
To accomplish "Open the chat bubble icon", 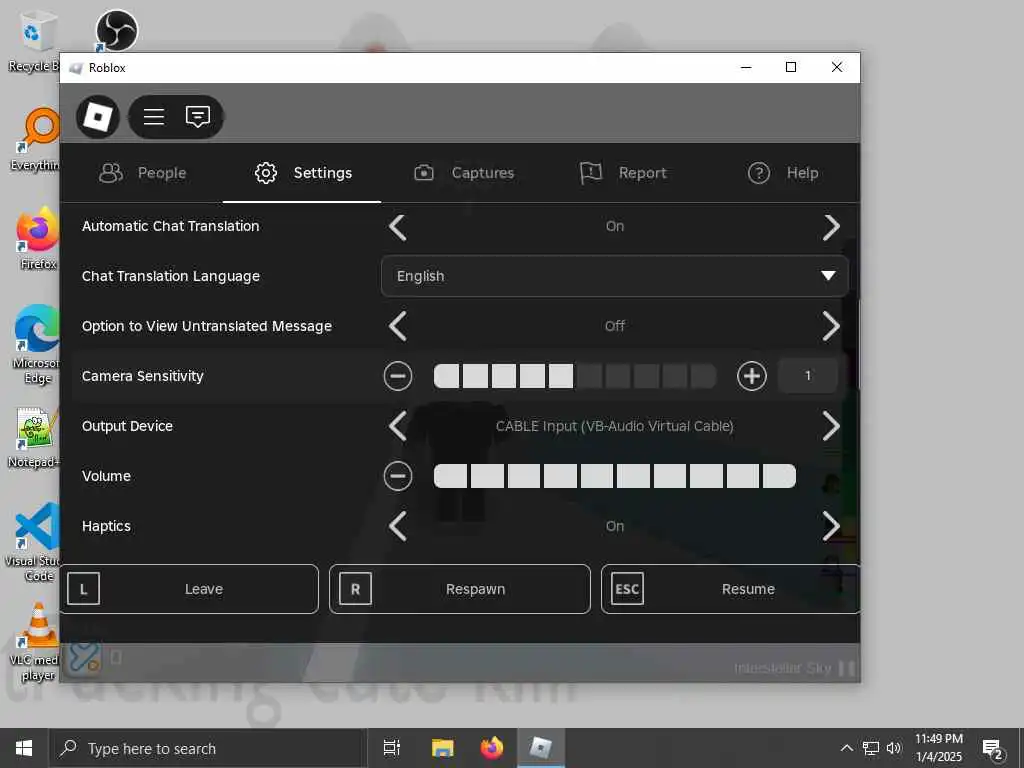I will click(x=198, y=117).
